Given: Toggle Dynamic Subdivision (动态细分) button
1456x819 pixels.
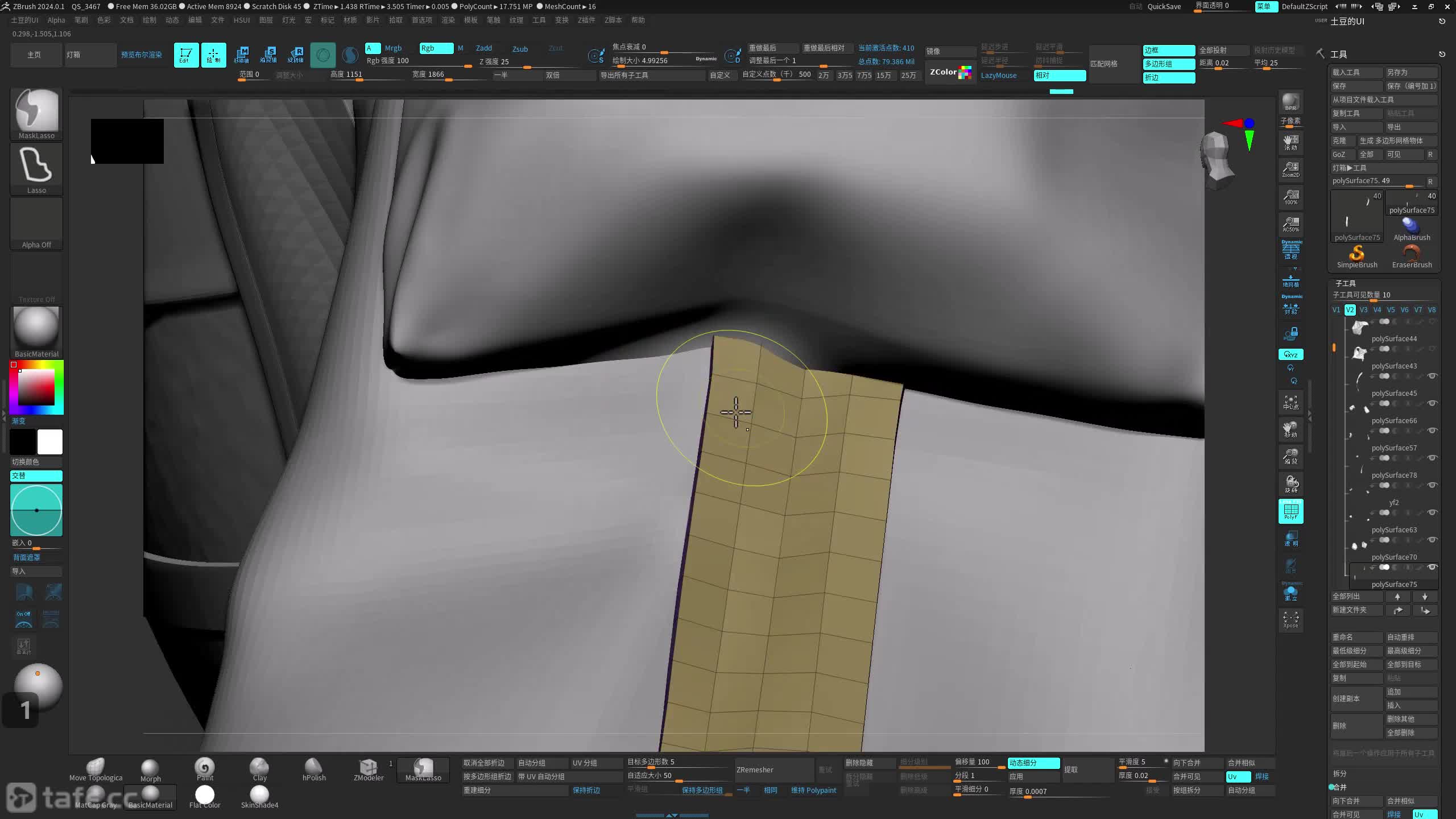Looking at the screenshot, I should [x=1033, y=763].
